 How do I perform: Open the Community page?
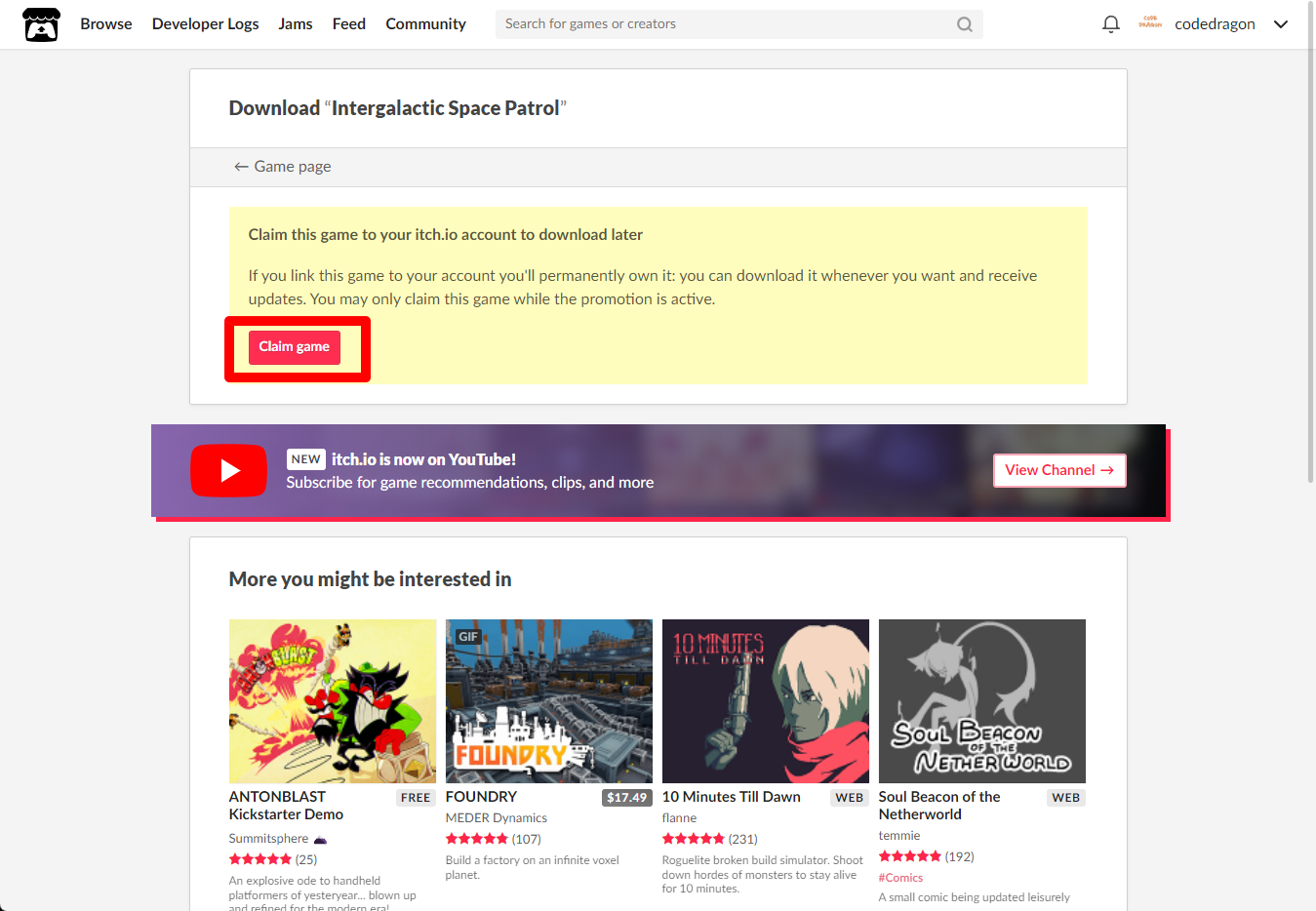coord(426,23)
